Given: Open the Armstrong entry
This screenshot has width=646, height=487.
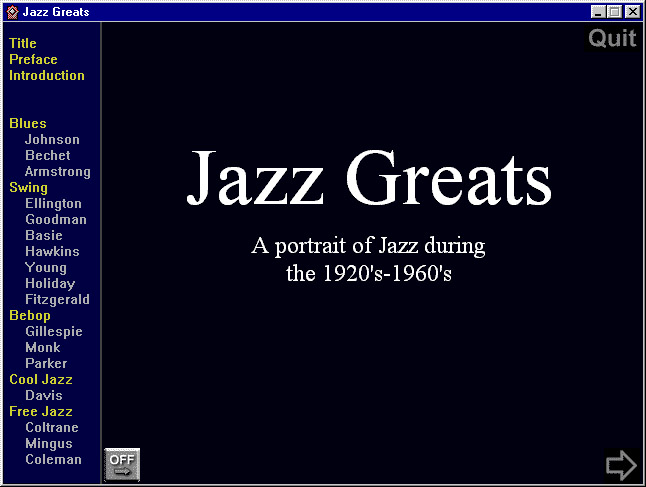Looking at the screenshot, I should pos(58,171).
